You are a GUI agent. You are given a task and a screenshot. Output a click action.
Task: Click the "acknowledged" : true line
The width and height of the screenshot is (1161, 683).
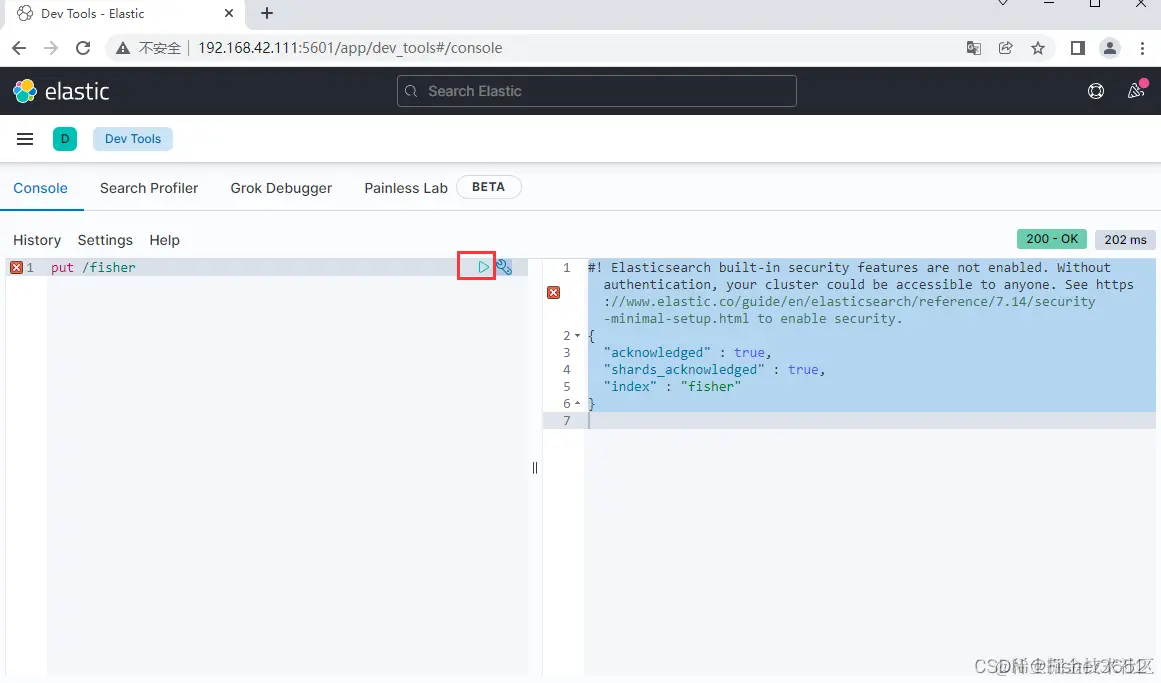[x=687, y=353]
